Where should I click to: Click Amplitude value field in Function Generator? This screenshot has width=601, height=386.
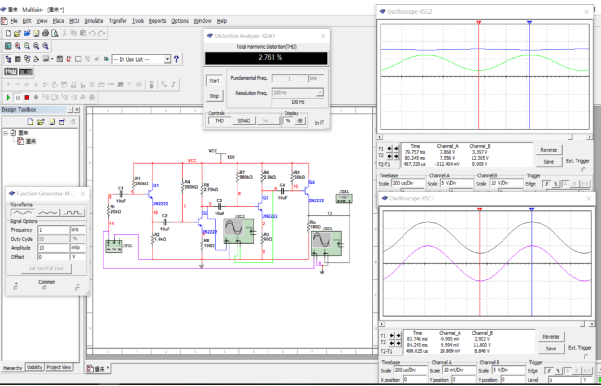pyautogui.click(x=53, y=248)
